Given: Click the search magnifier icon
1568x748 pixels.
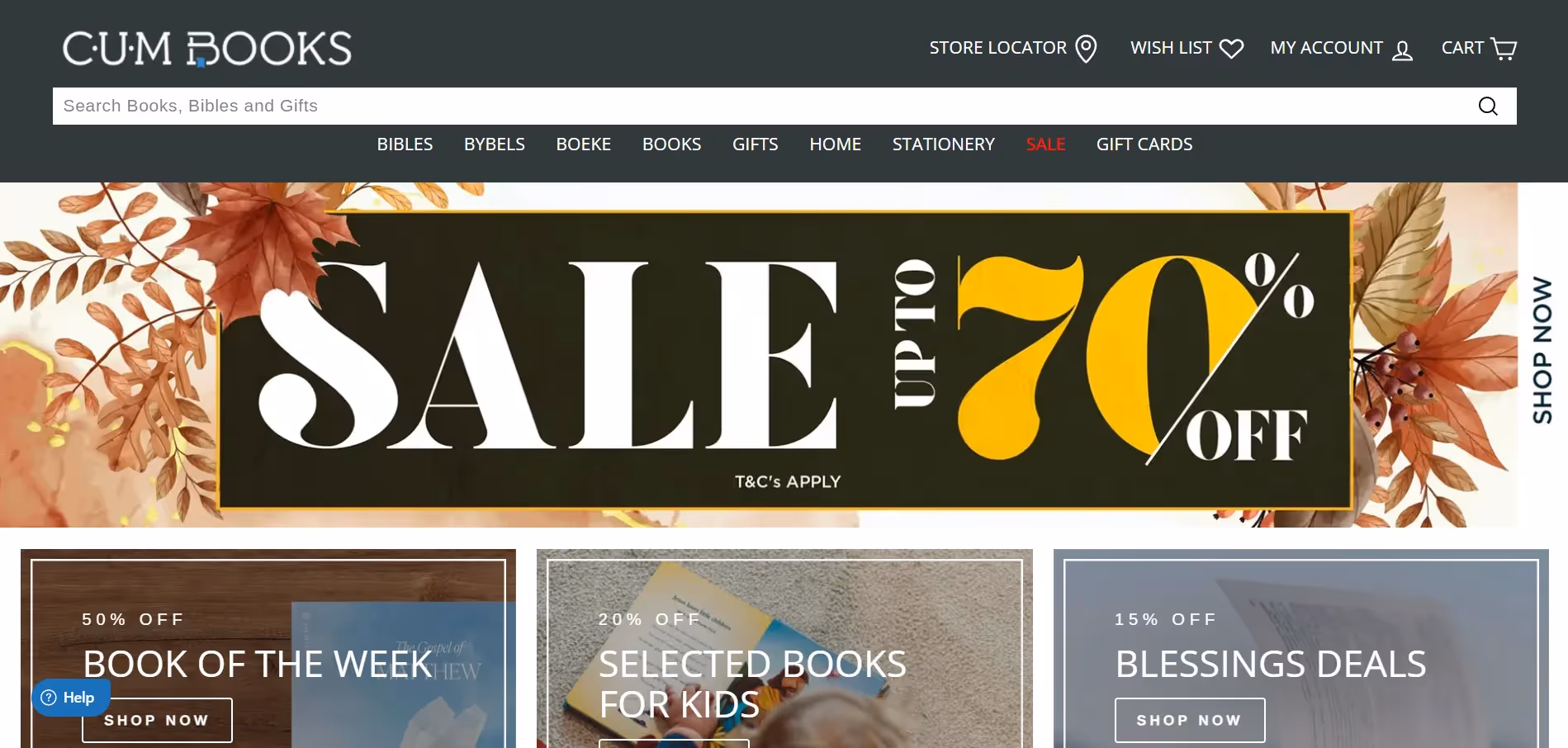Looking at the screenshot, I should [x=1488, y=106].
